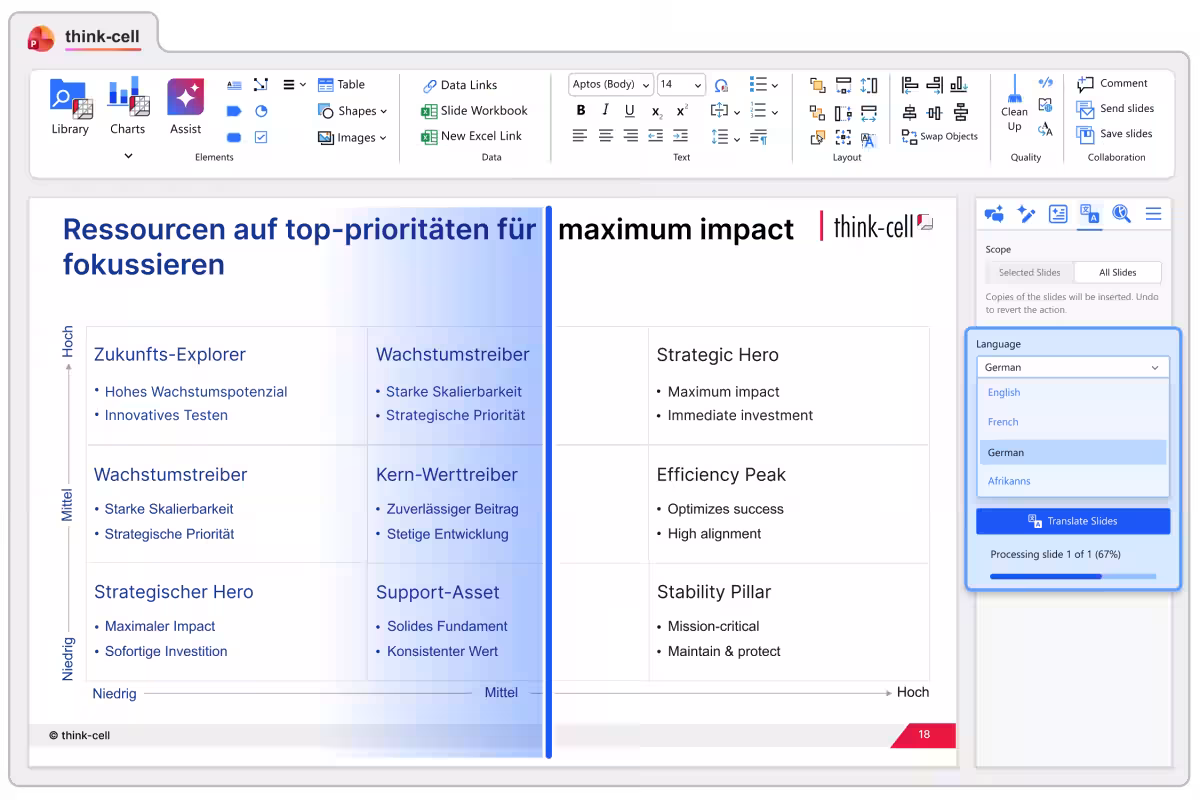Open the text box fitting dropdown
1200x800 pixels.
[725, 111]
